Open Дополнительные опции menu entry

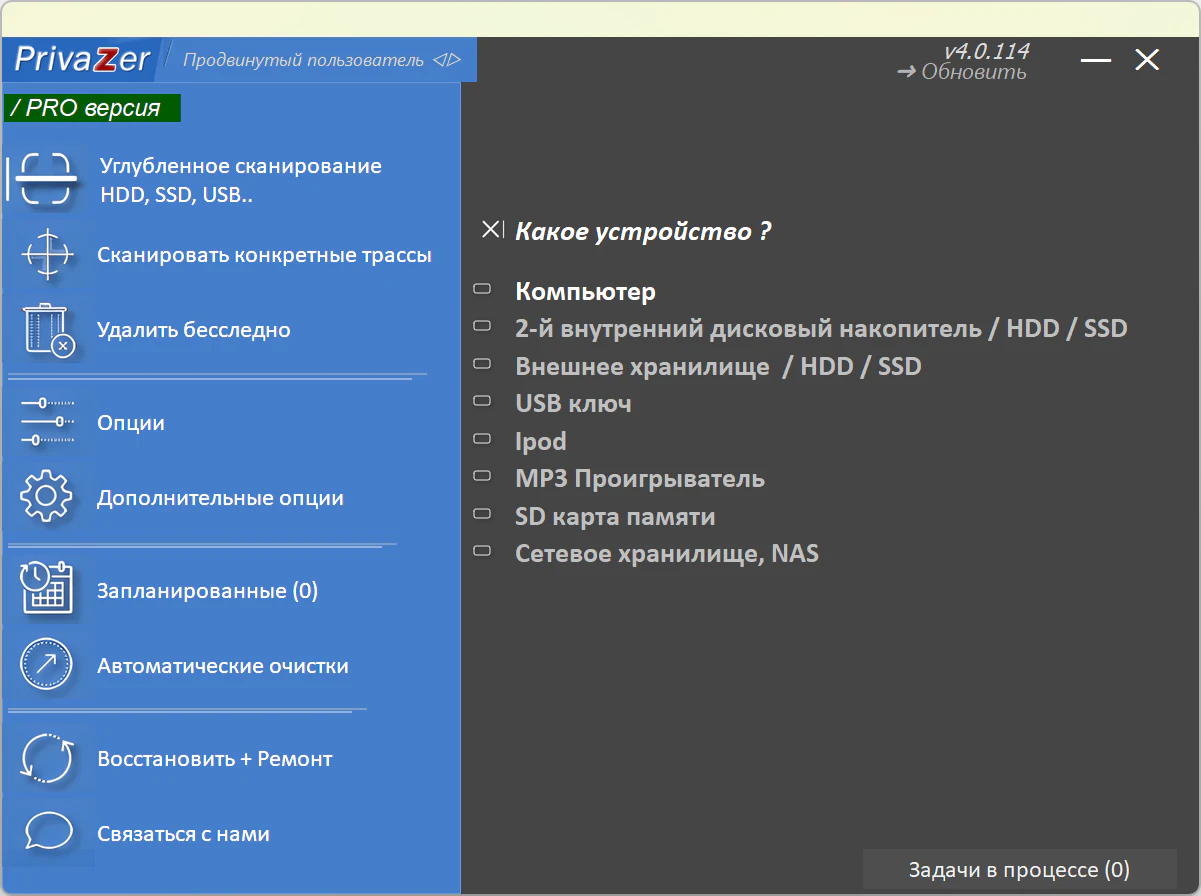tap(220, 498)
